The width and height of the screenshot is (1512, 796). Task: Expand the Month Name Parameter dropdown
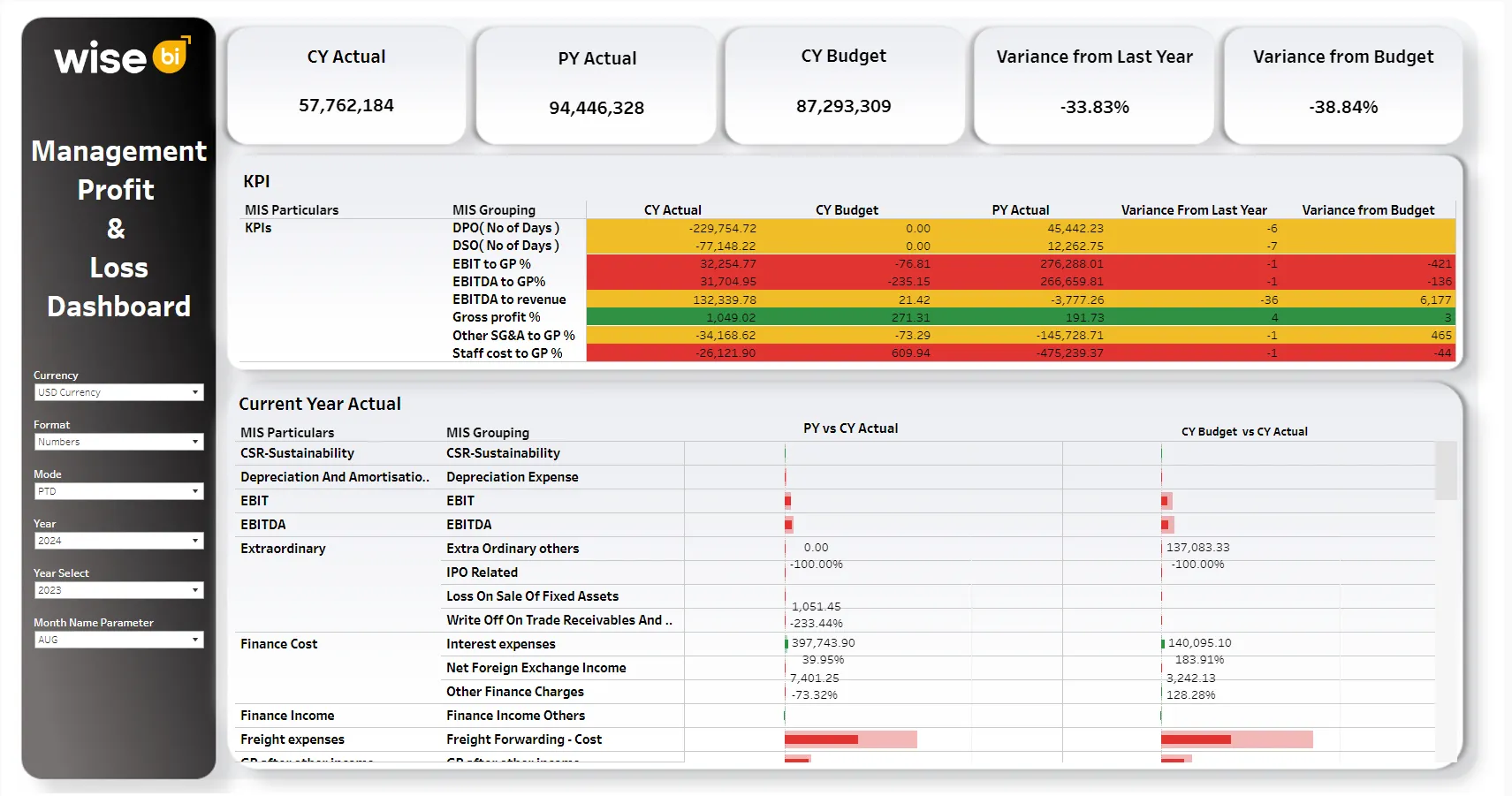coord(118,640)
